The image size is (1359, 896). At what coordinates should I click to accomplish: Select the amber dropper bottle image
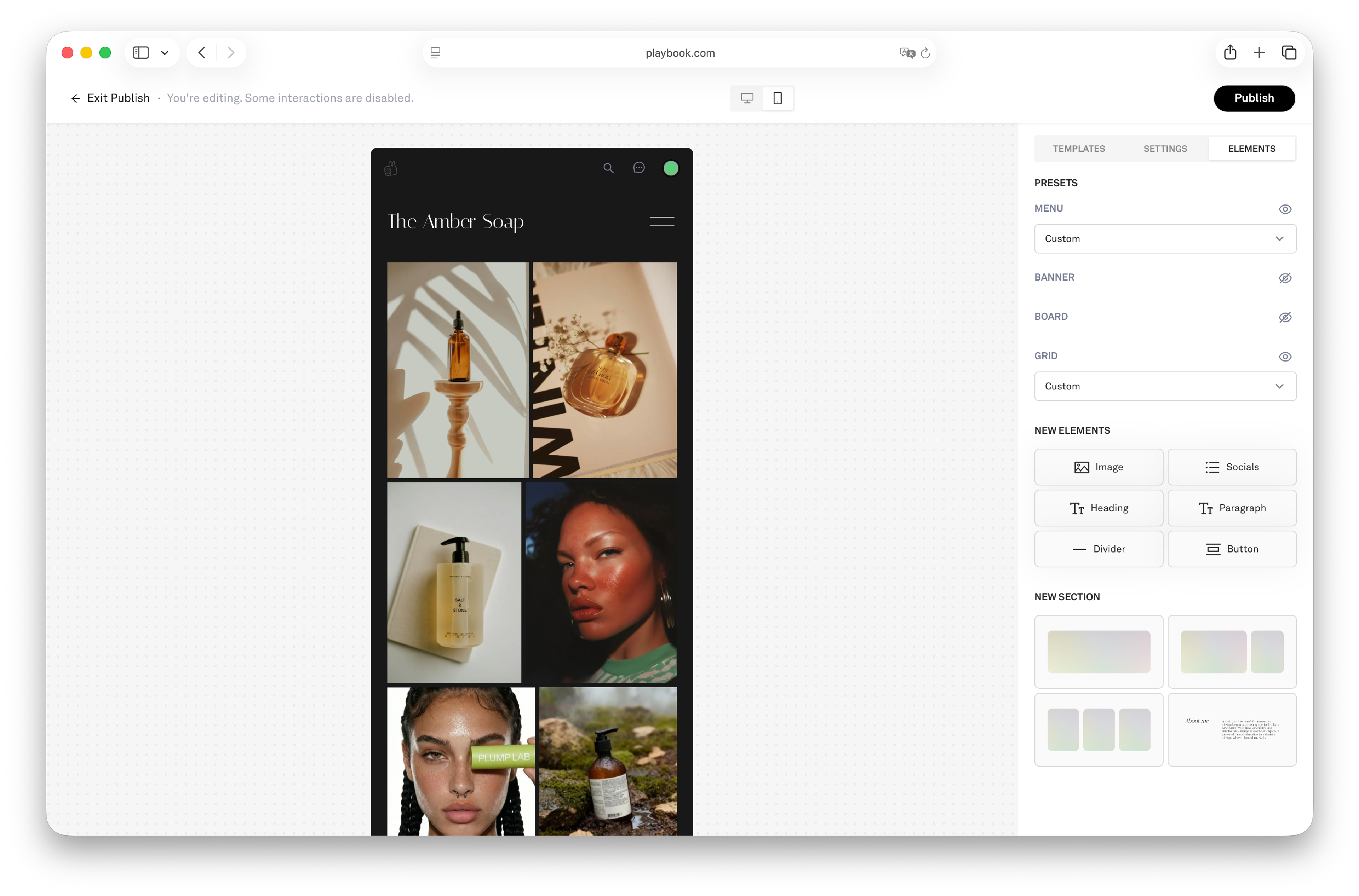click(x=457, y=370)
